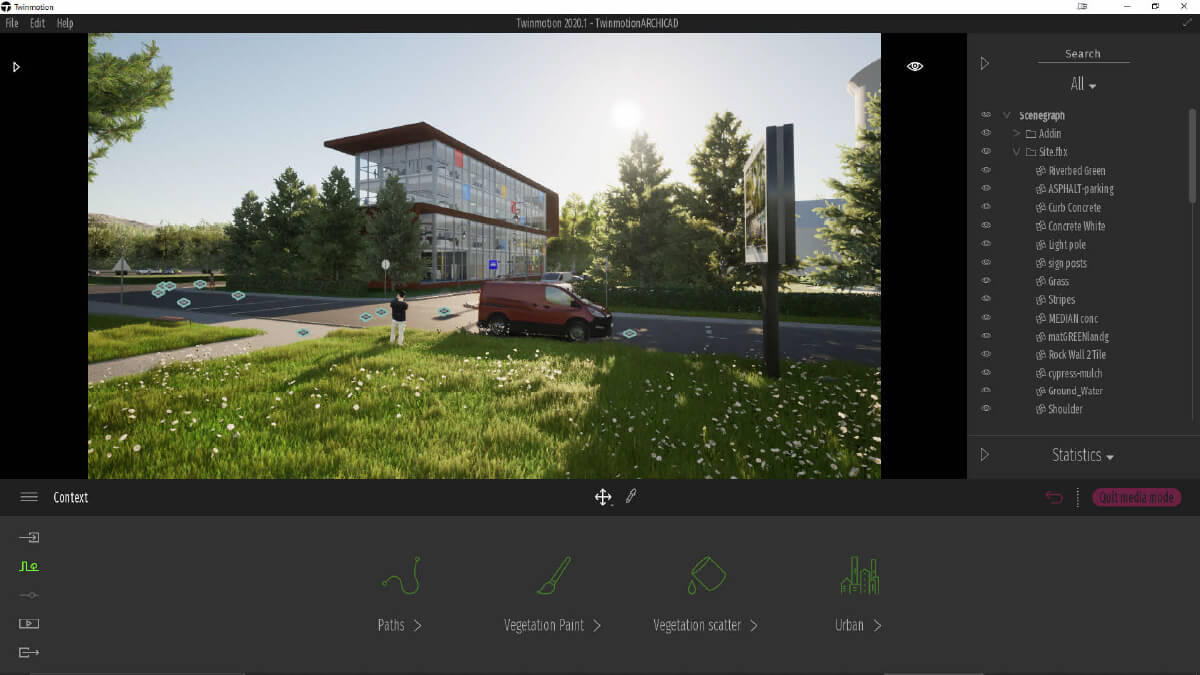
Task: Select the Vegetation Paint brush icon
Action: (553, 576)
